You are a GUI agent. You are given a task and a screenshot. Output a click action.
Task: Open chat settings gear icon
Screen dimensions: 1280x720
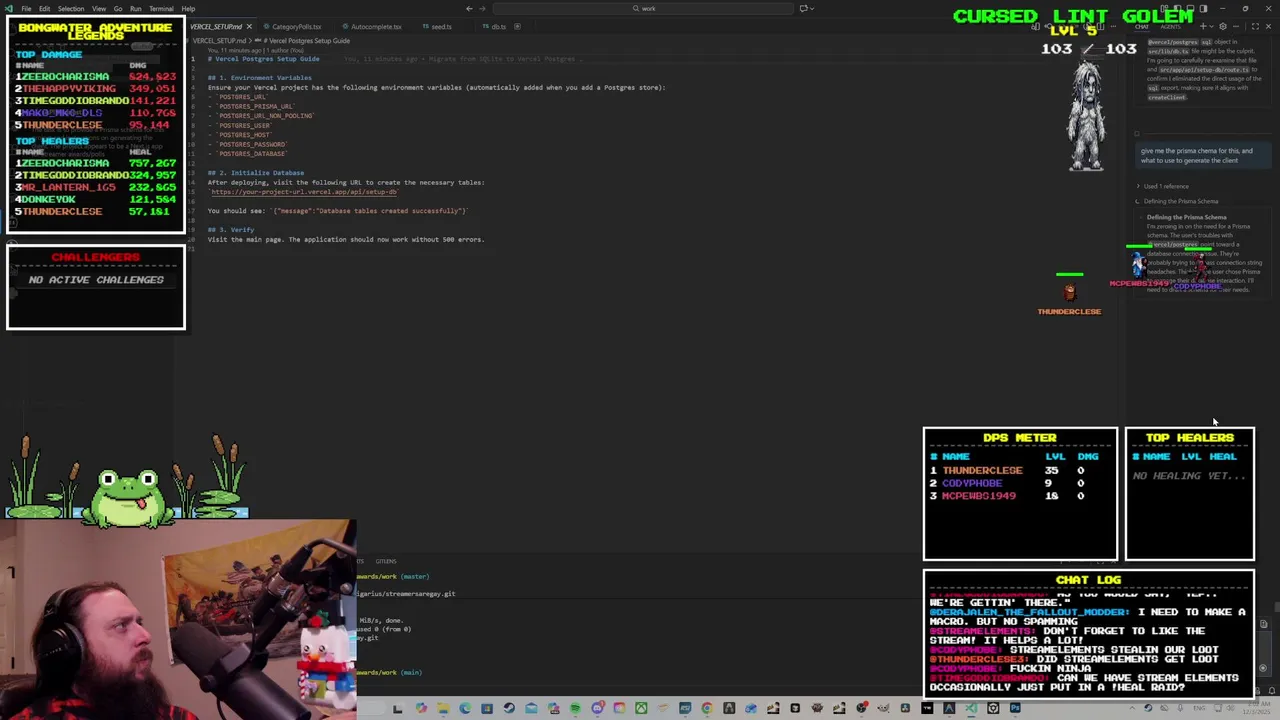tap(1223, 26)
